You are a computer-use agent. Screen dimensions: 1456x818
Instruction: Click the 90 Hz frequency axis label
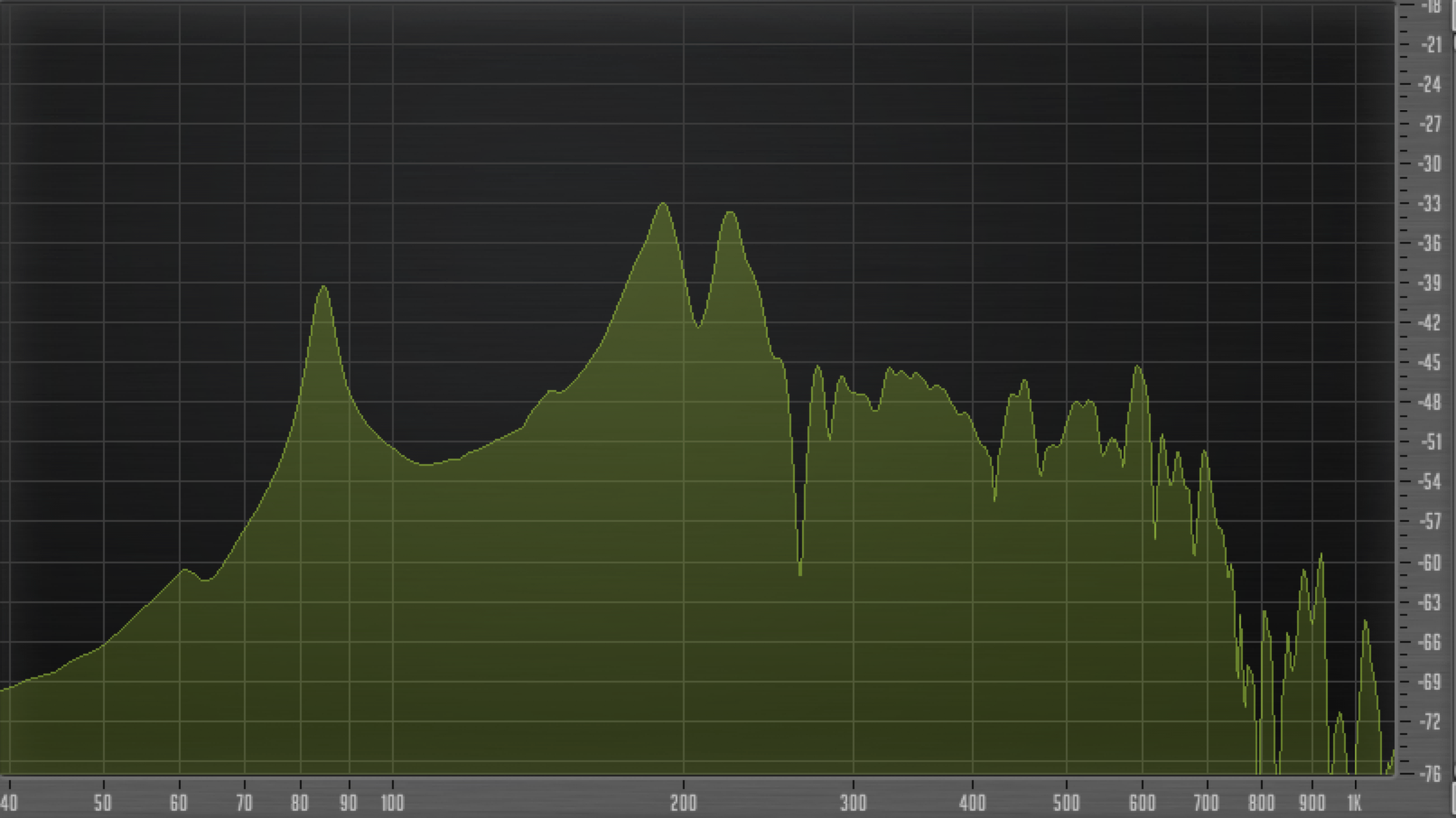(x=349, y=803)
